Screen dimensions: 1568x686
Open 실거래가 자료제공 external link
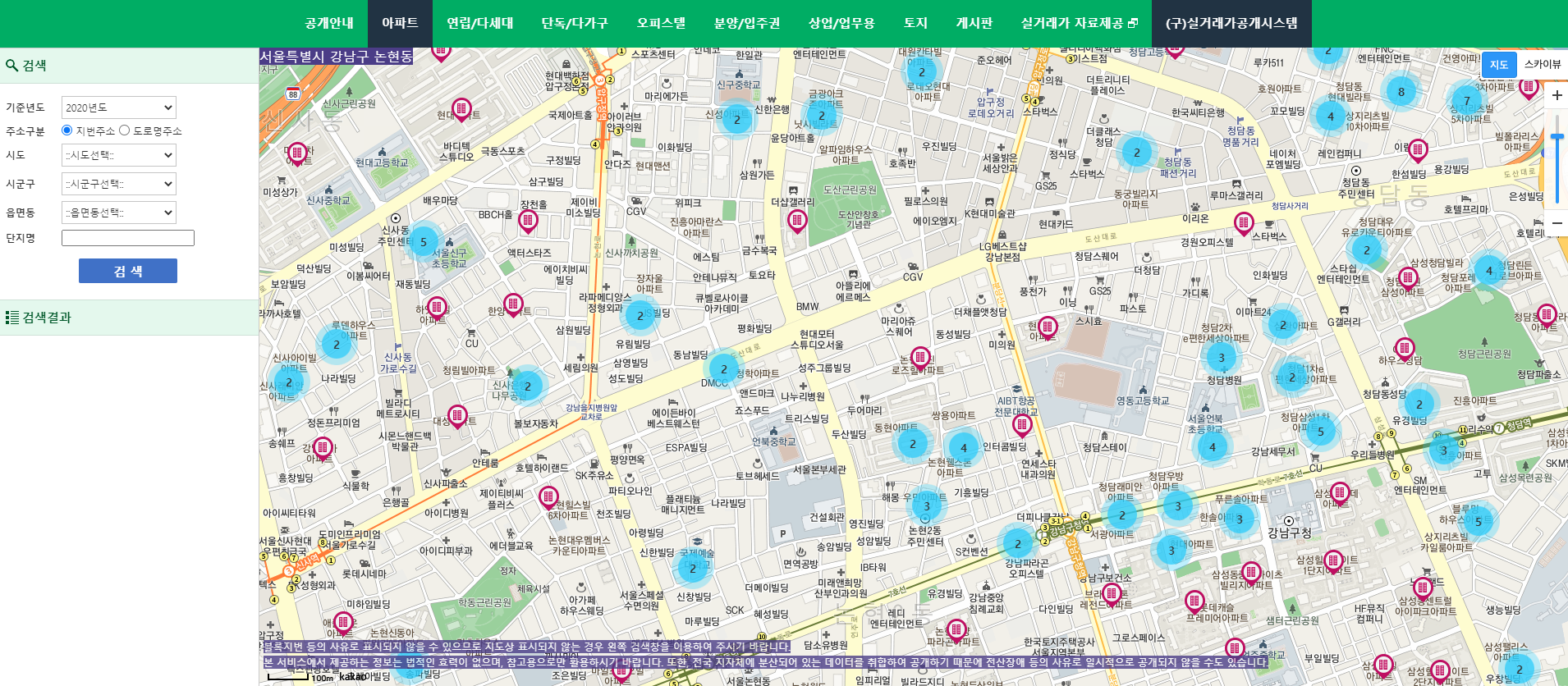[1079, 23]
